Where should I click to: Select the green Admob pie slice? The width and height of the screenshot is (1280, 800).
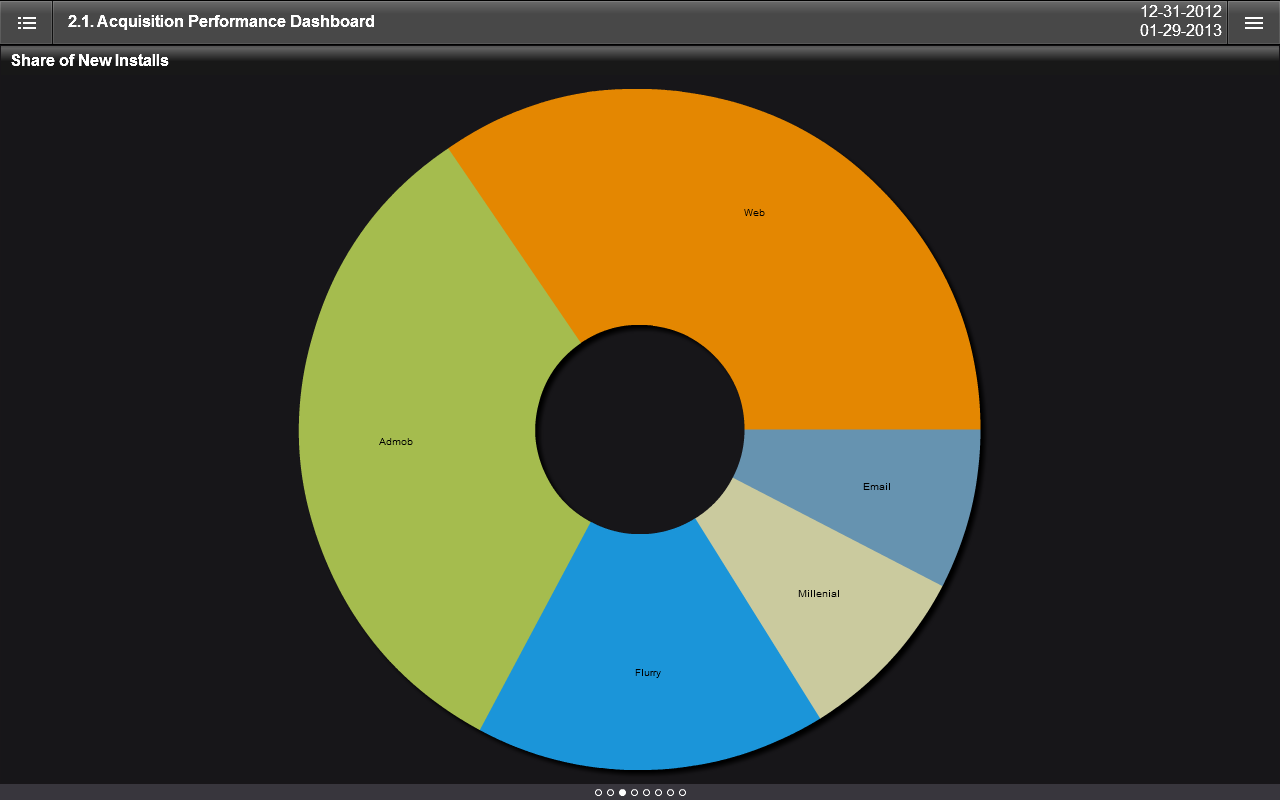(x=396, y=441)
